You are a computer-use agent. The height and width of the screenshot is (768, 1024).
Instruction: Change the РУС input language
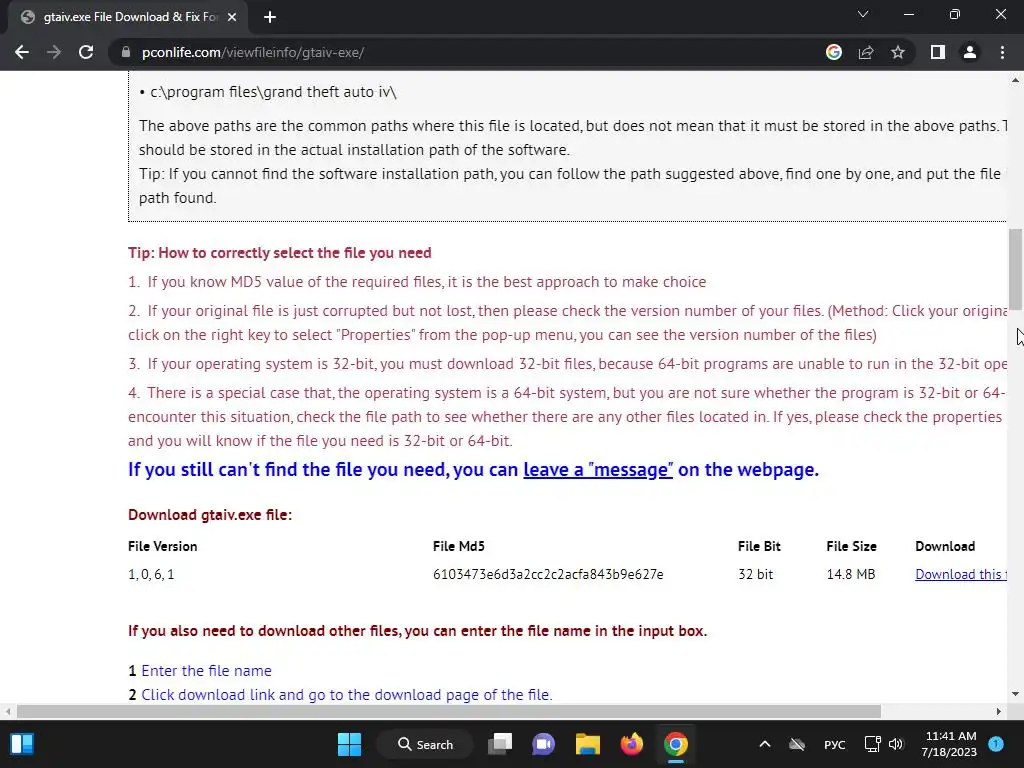tap(835, 744)
